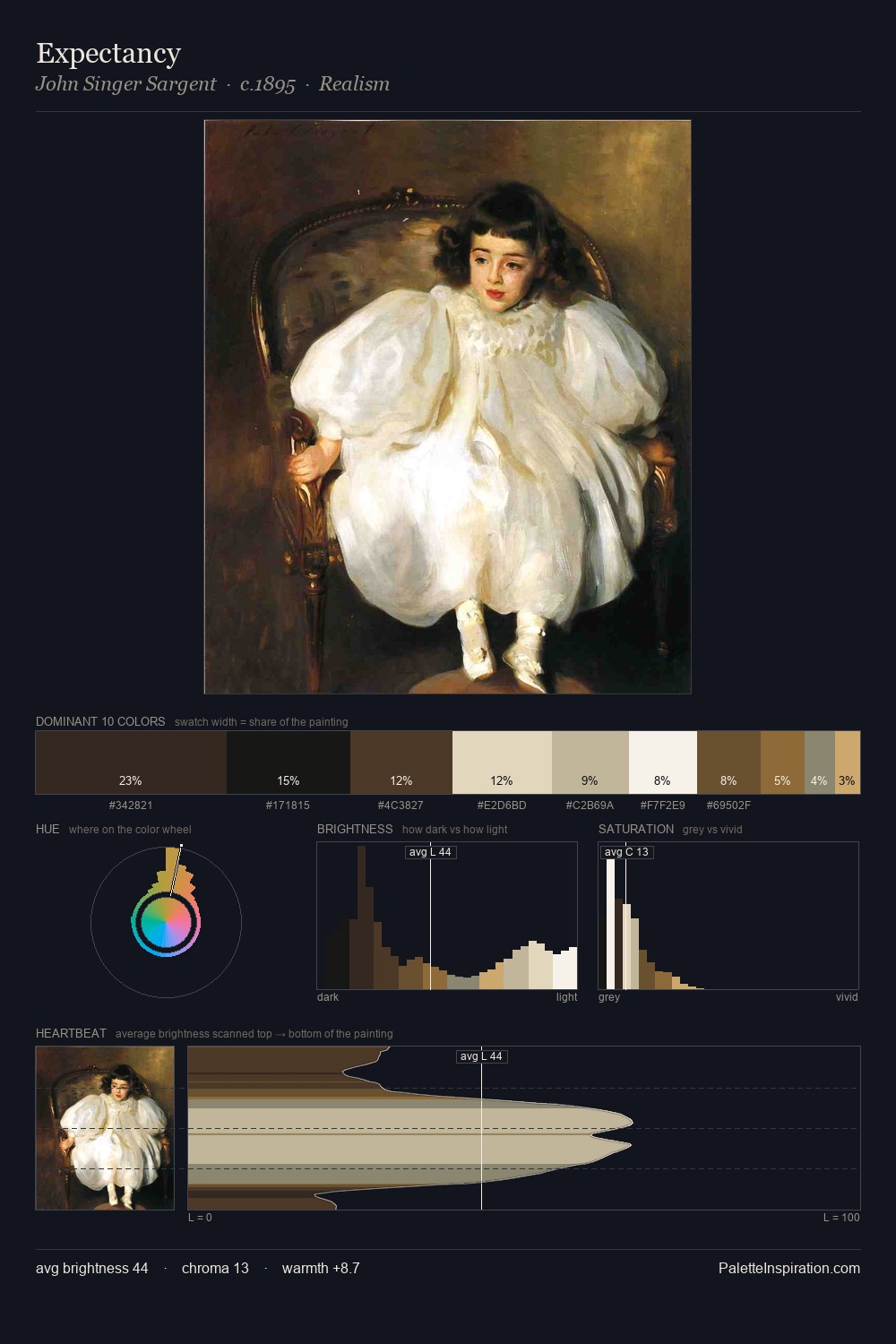Click the hex label #F7F2E9

click(662, 806)
